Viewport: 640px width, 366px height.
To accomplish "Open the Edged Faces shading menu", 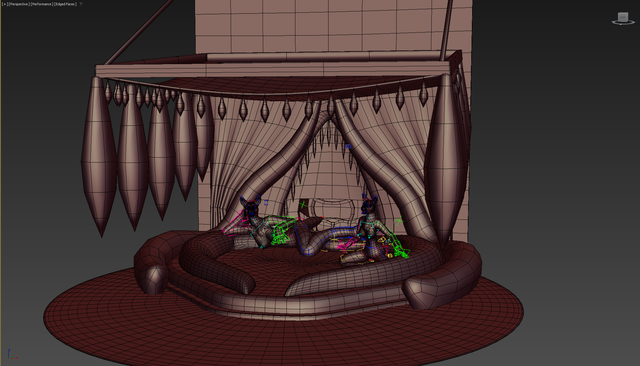I will [65, 4].
